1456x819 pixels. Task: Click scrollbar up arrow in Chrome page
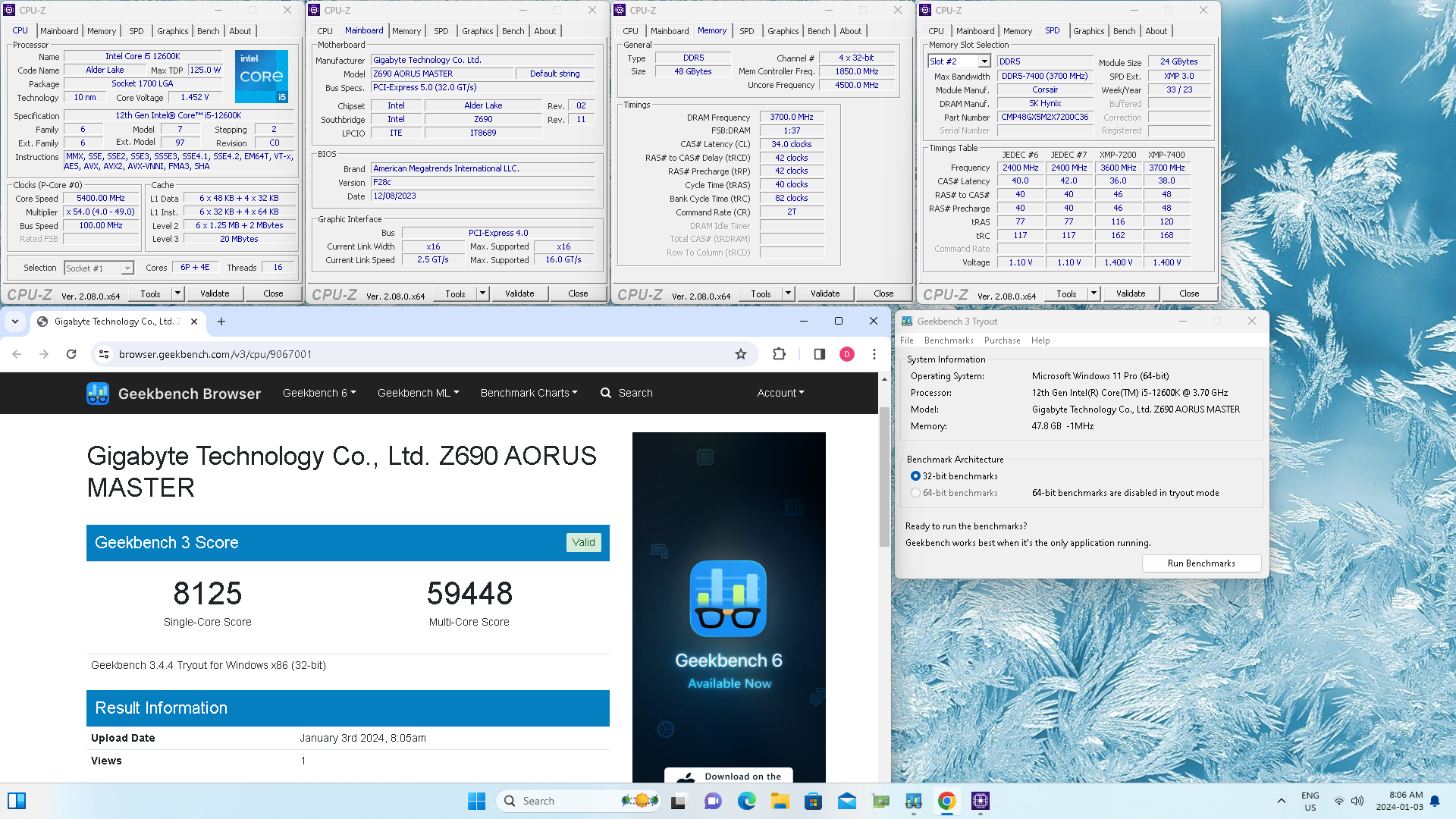pyautogui.click(x=884, y=379)
